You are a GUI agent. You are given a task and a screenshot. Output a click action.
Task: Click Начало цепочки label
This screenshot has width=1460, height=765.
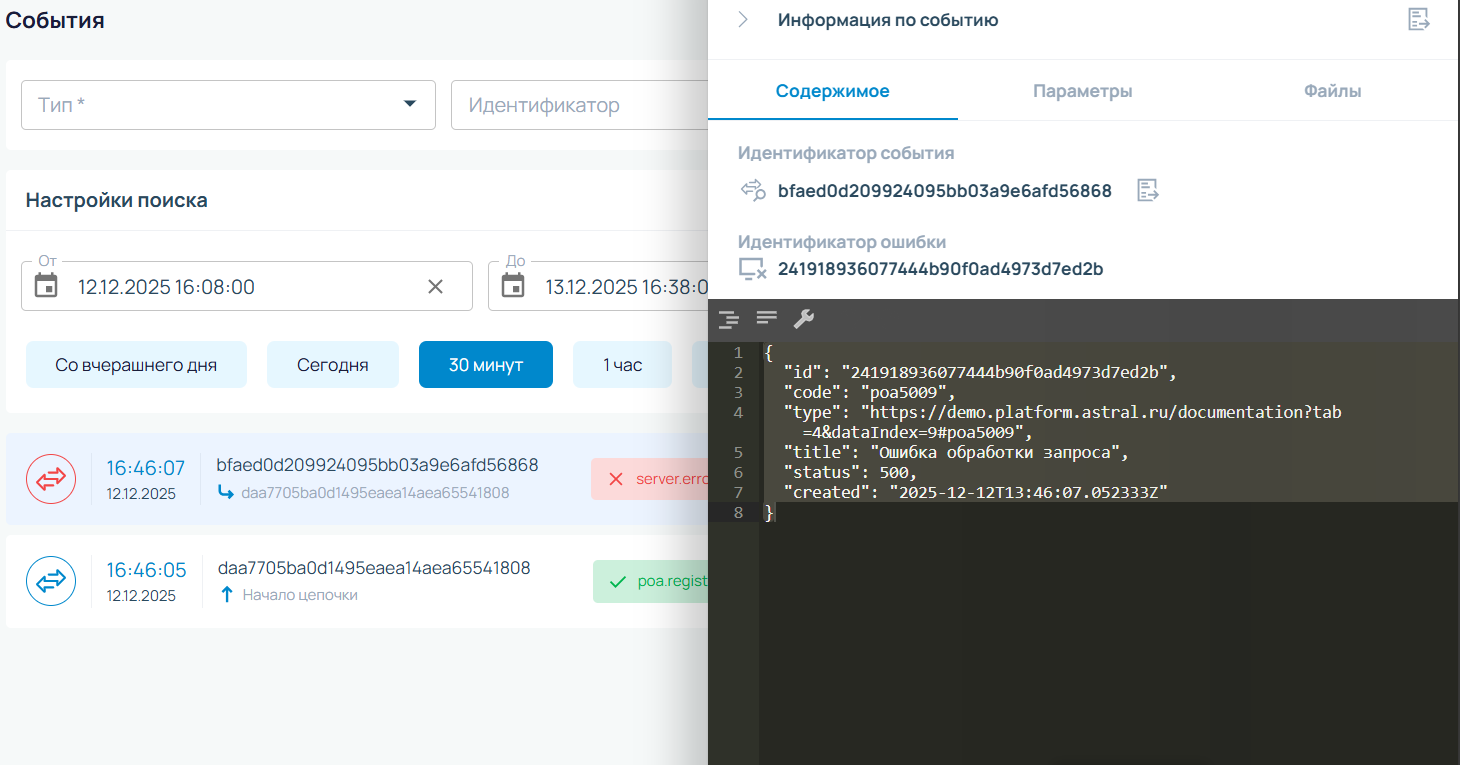click(300, 595)
